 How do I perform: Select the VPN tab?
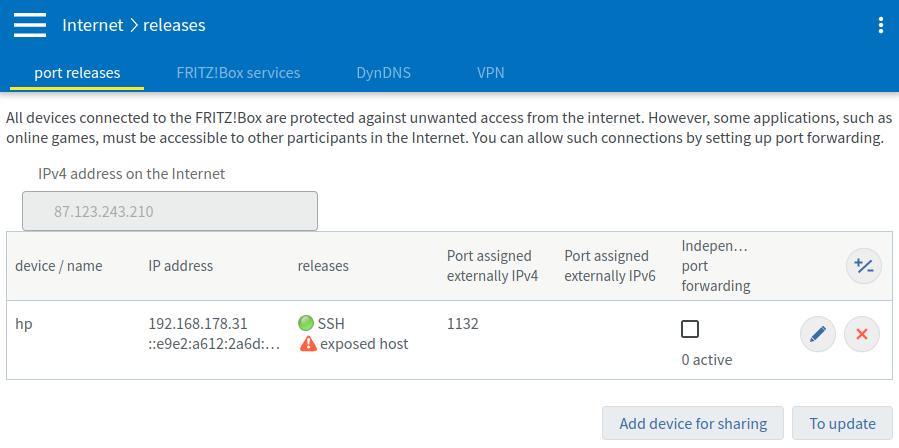pyautogui.click(x=490, y=73)
